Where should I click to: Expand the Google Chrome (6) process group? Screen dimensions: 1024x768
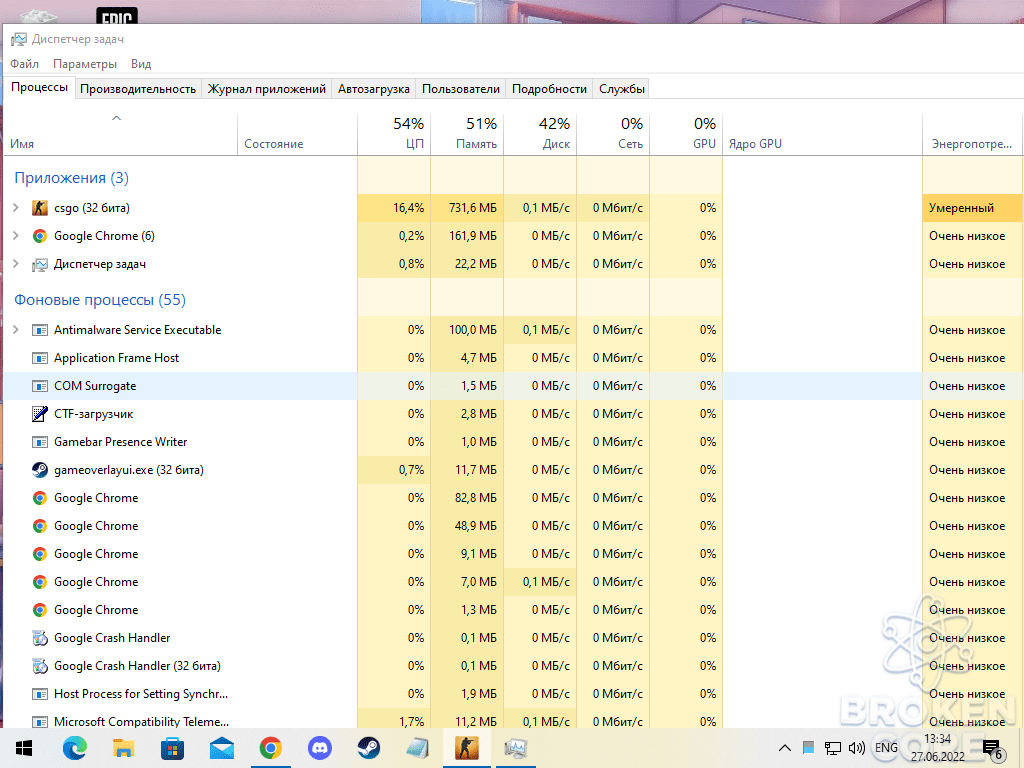[16, 236]
